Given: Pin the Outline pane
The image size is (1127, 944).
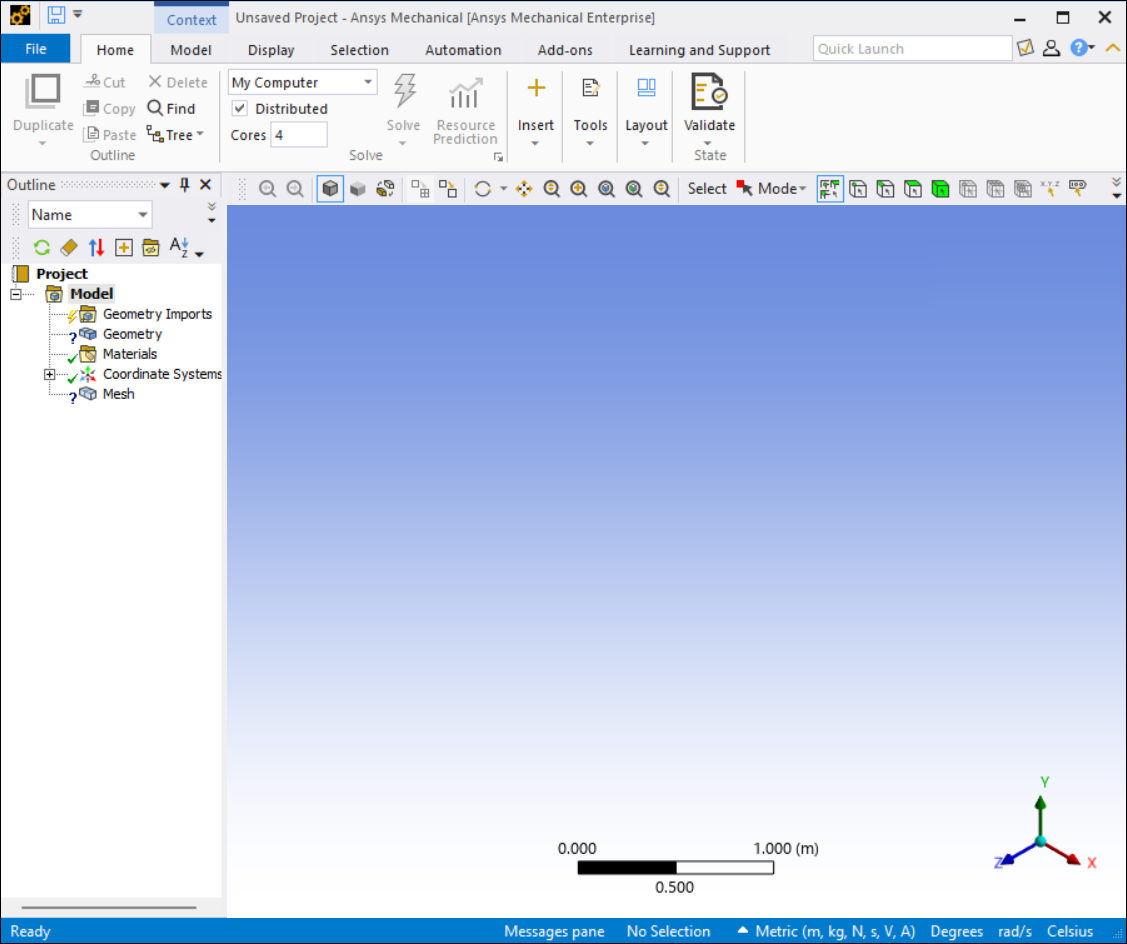Looking at the screenshot, I should point(185,185).
